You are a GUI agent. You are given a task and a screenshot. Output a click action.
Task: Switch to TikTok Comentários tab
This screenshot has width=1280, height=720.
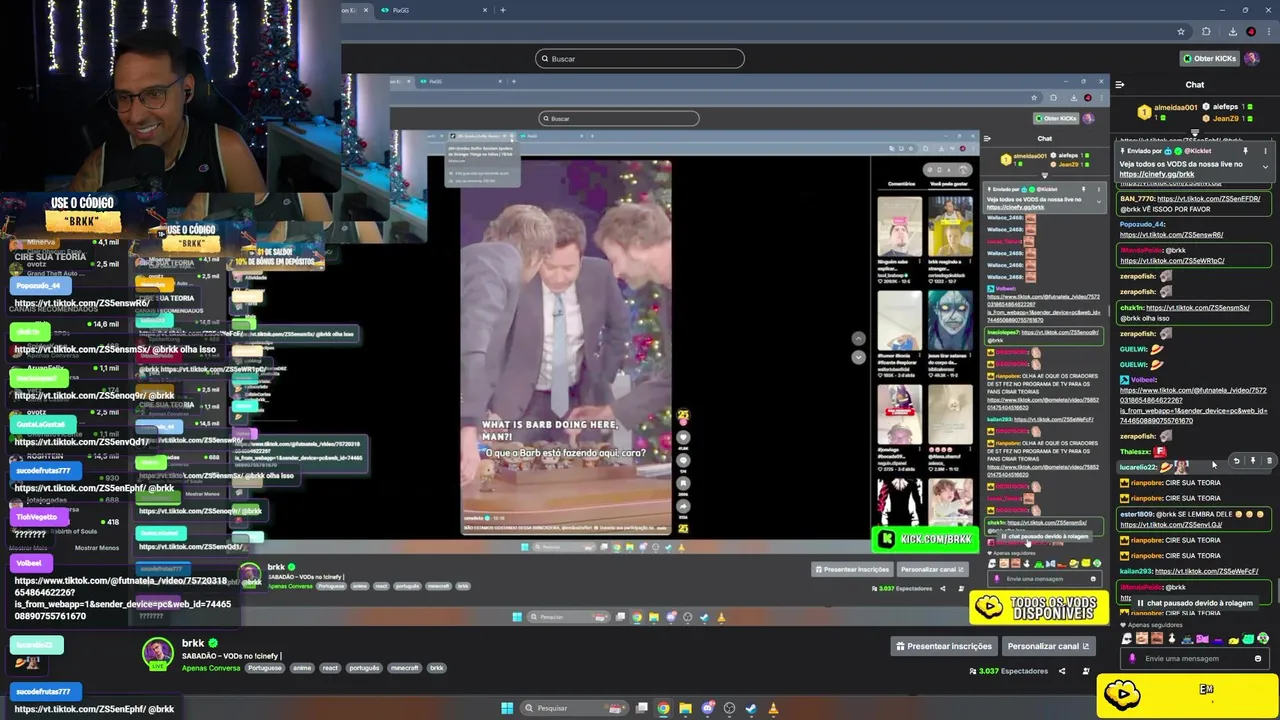(902, 184)
